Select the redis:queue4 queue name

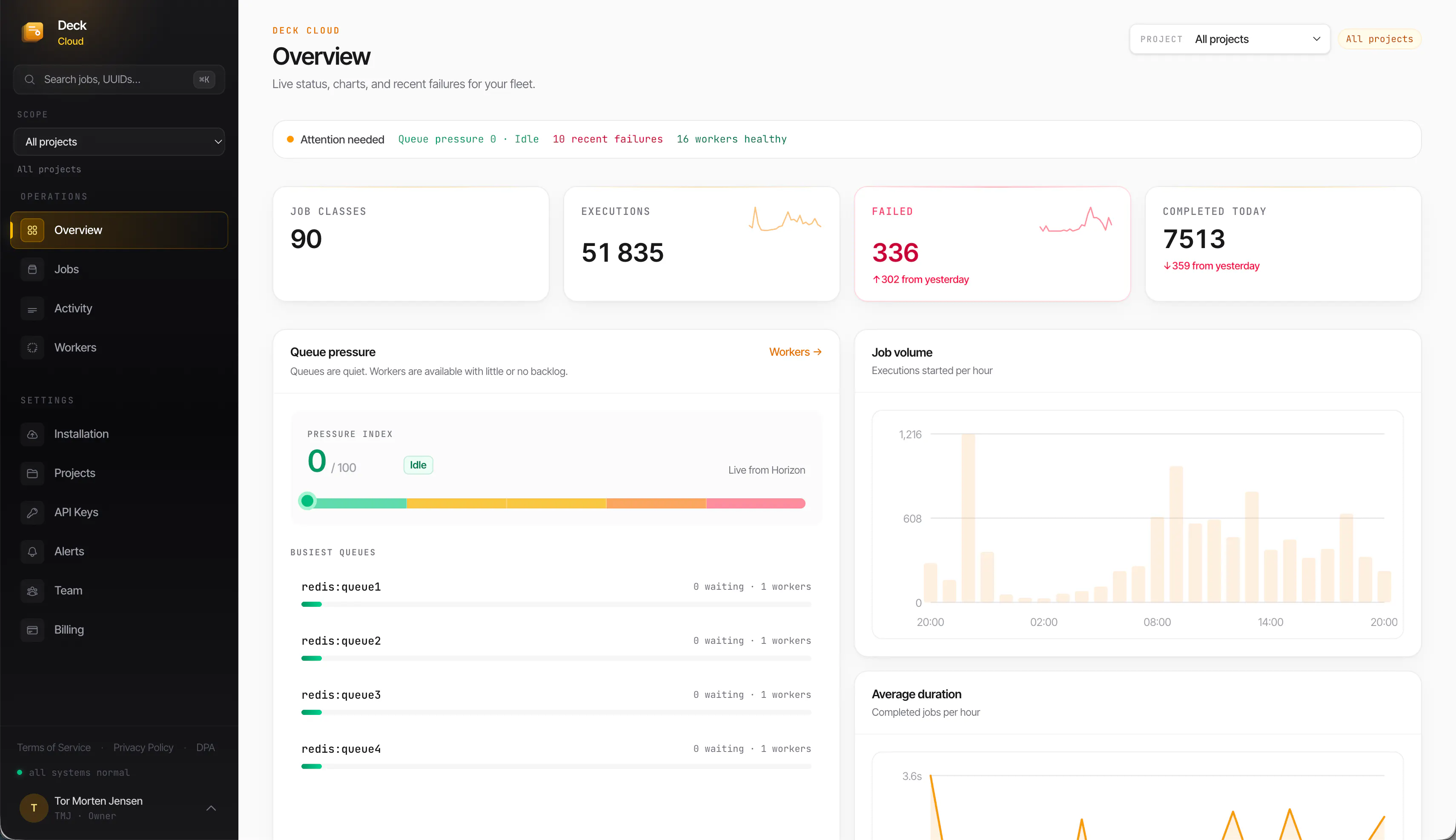click(x=341, y=749)
